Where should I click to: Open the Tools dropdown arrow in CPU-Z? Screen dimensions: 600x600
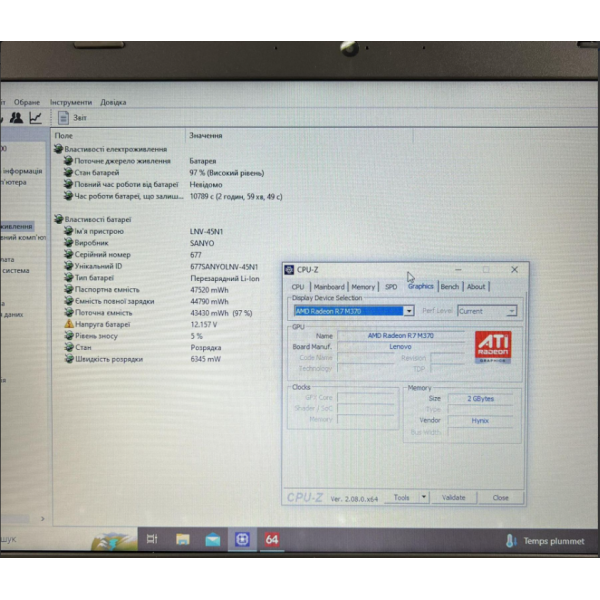pyautogui.click(x=424, y=497)
